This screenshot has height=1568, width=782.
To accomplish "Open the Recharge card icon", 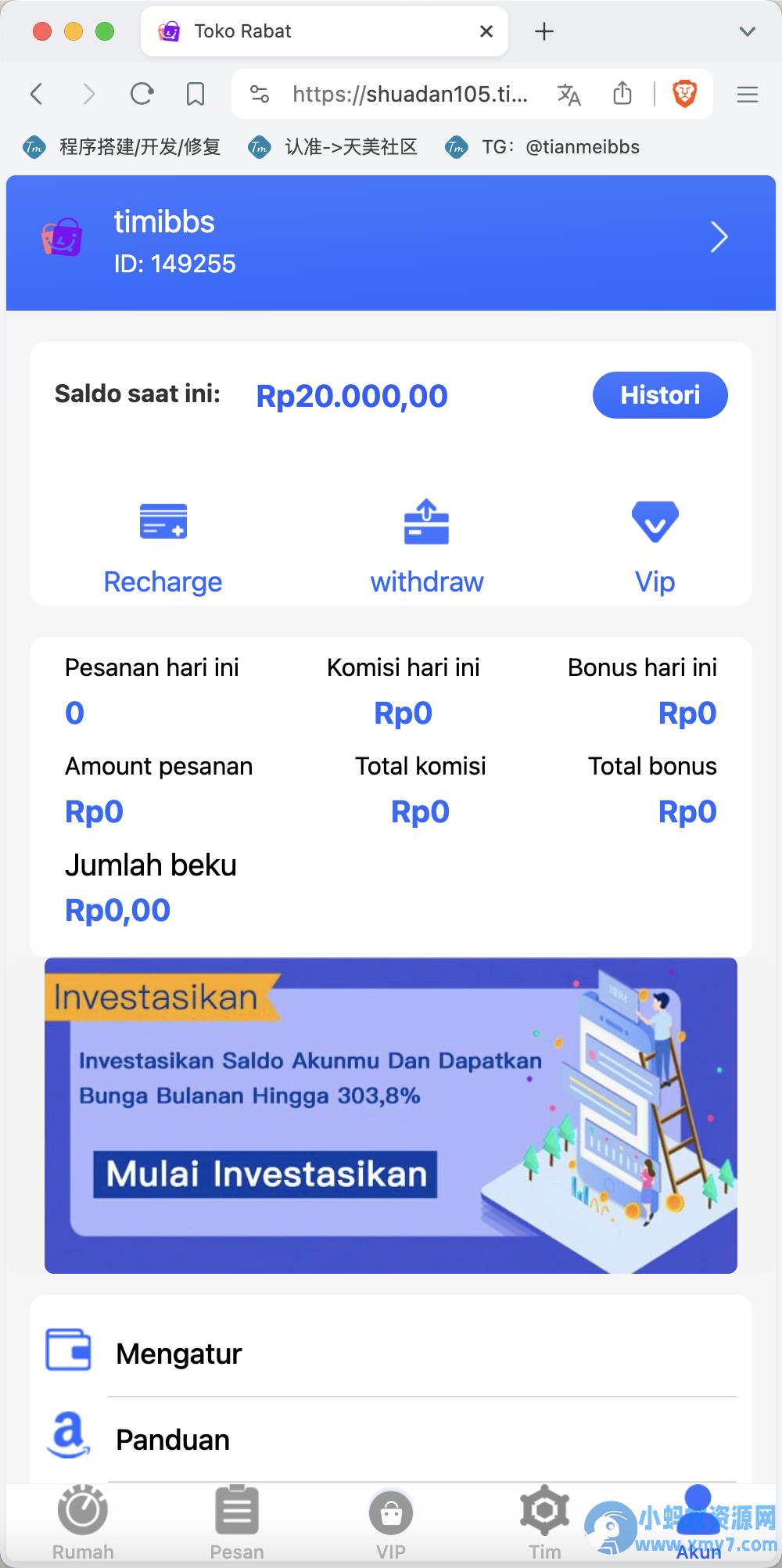I will click(163, 522).
